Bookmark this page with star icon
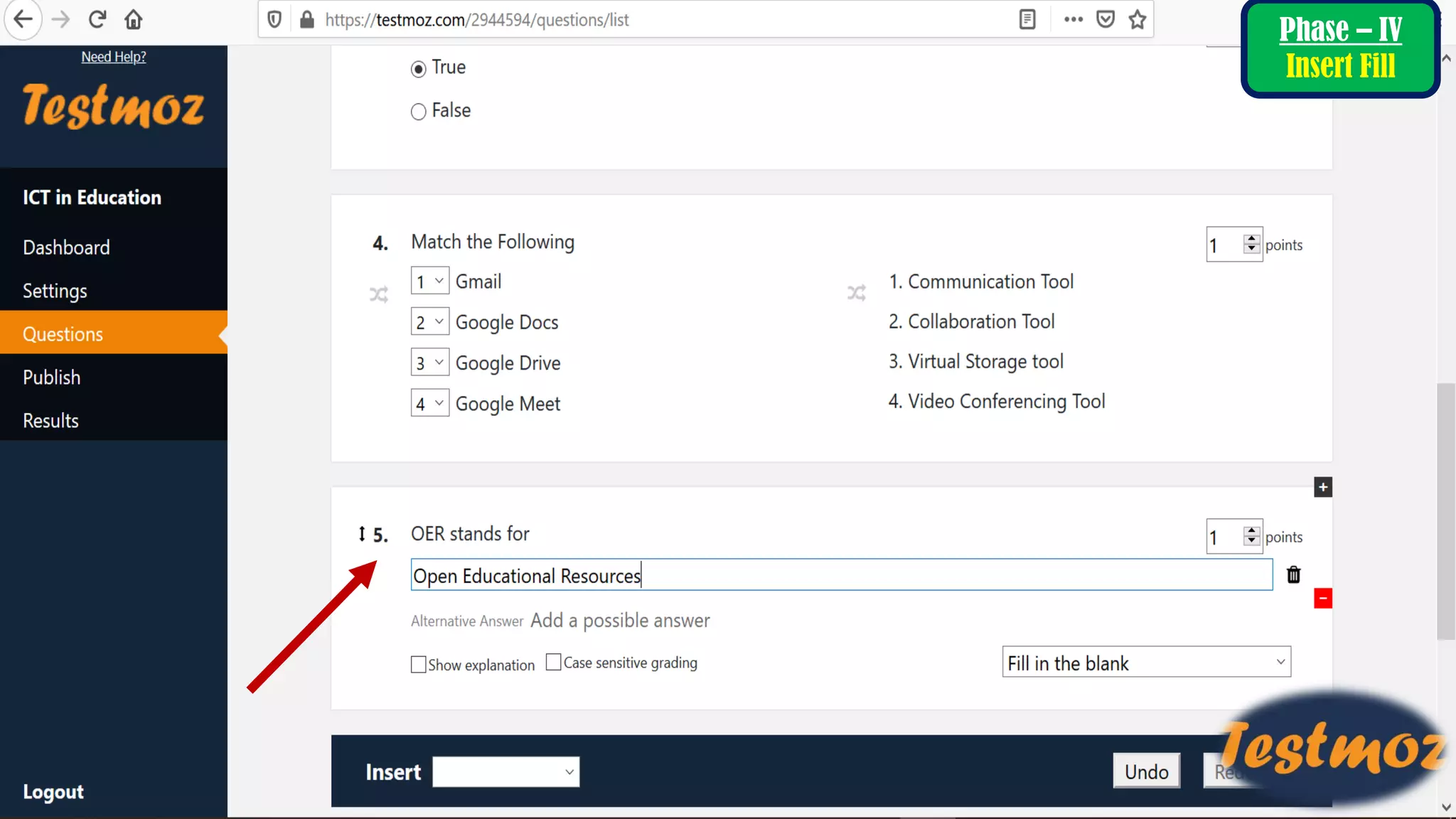This screenshot has width=1456, height=819. (x=1137, y=19)
